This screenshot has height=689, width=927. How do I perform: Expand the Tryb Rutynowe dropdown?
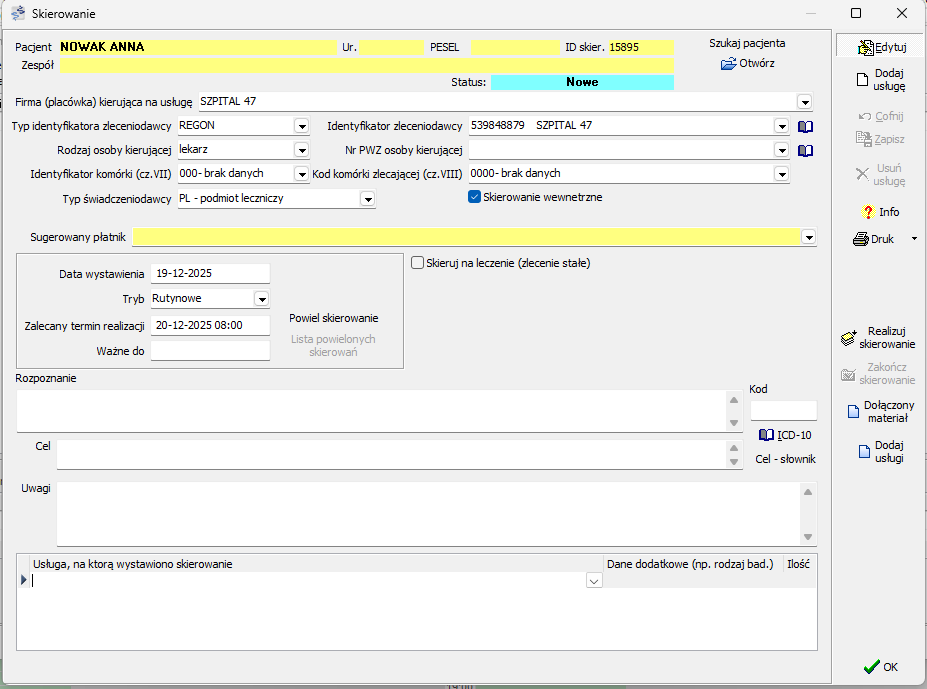pos(261,299)
